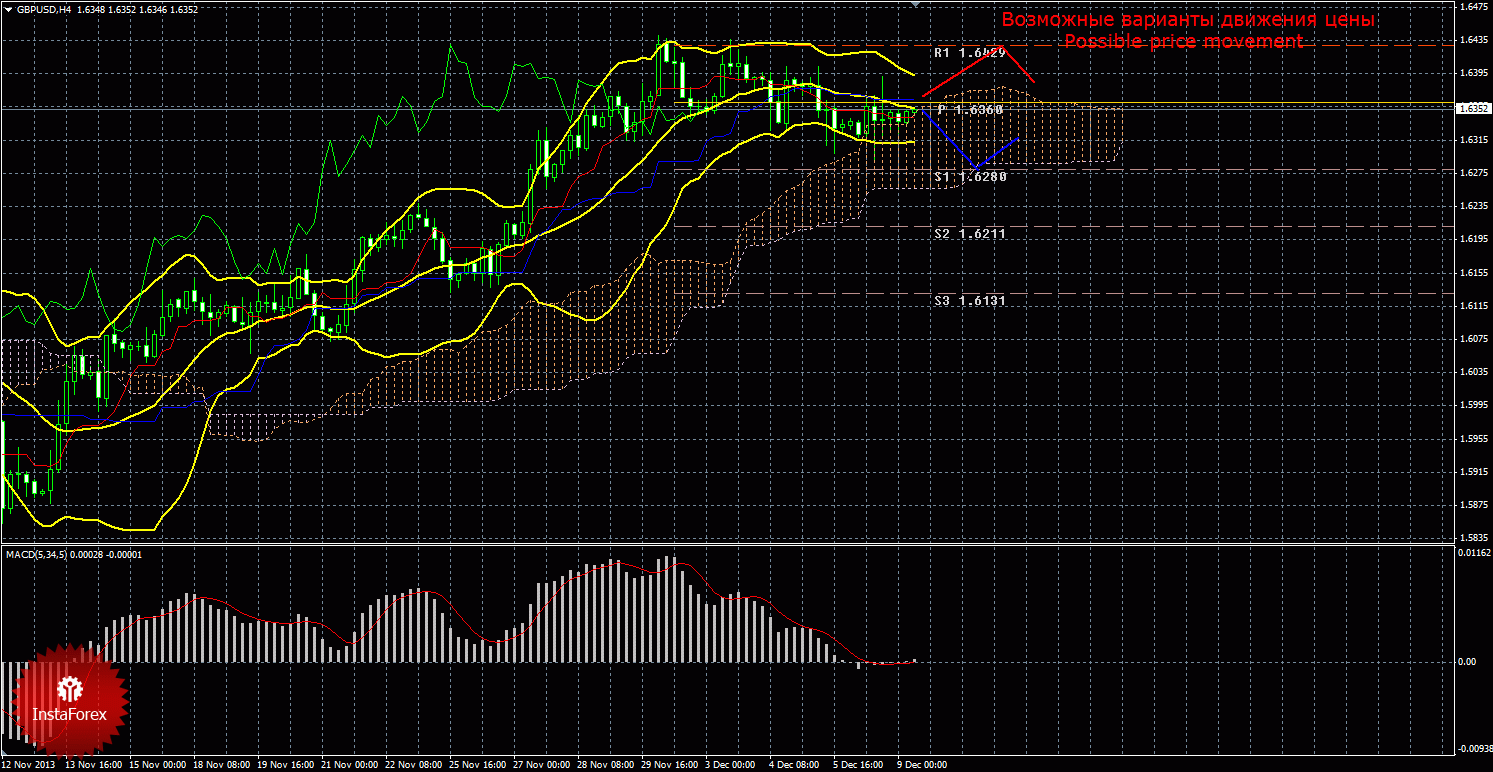Click 1.5955 on the price axis
Image resolution: width=1493 pixels, height=772 pixels.
pos(1473,438)
